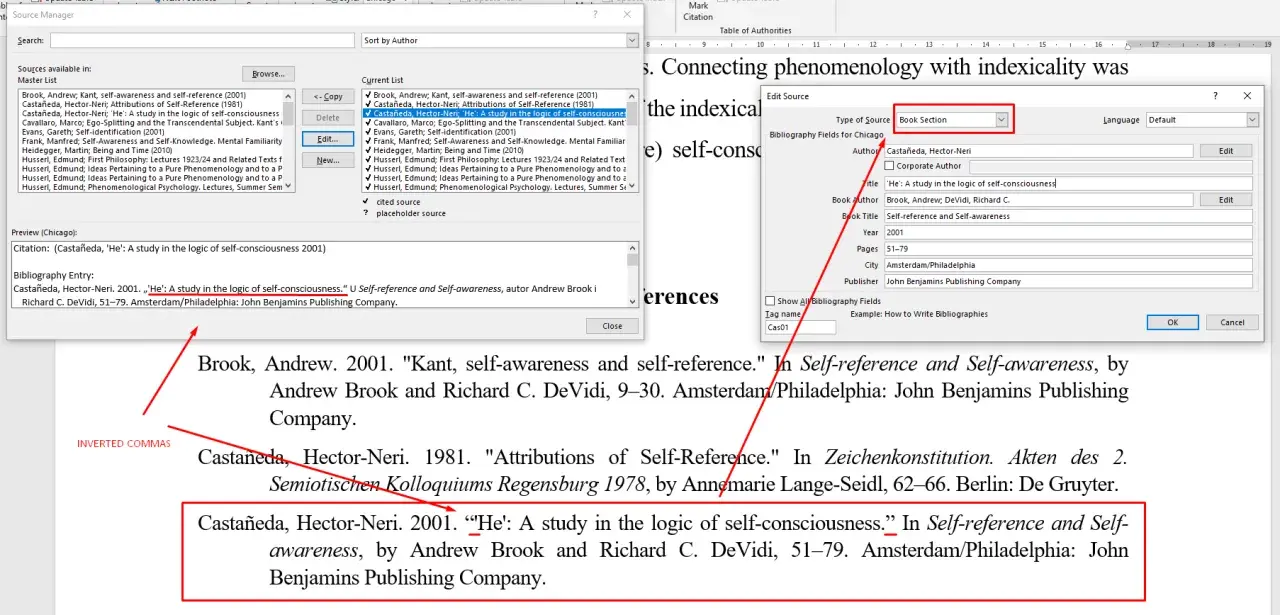1280x615 pixels.
Task: Select Brook, Andrew entry in the Master List
Action: [151, 95]
